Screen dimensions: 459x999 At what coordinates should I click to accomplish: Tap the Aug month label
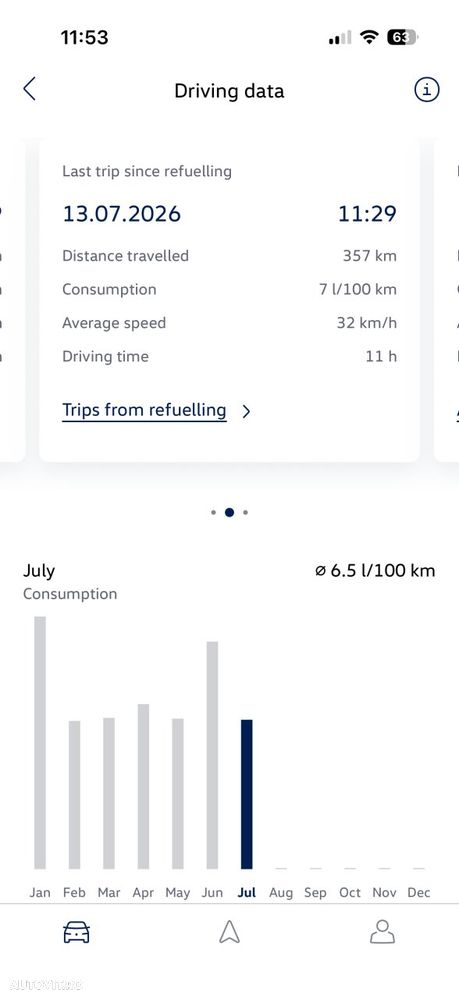(280, 893)
